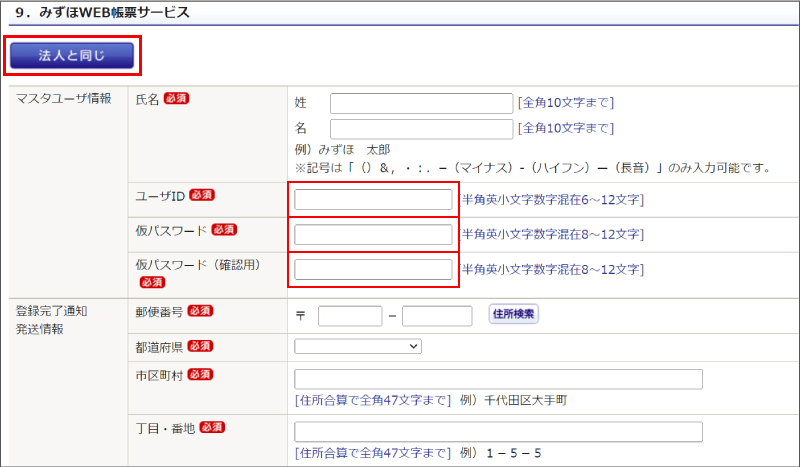
Task: Click the 登録完了通知 発送情報 section label
Action: tap(52, 320)
